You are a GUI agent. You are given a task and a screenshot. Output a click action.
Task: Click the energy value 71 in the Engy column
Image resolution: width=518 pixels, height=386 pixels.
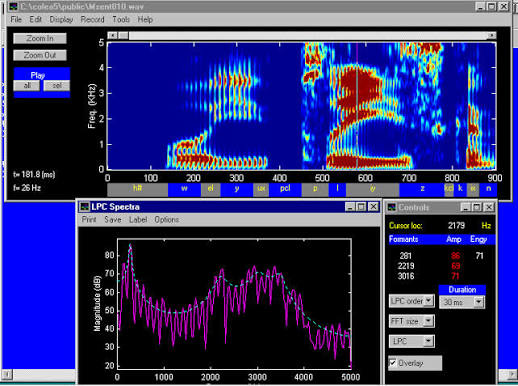[x=479, y=256]
